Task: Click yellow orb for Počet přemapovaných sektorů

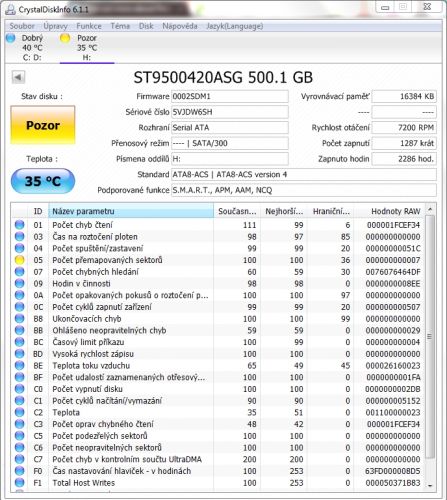Action: [x=20, y=260]
